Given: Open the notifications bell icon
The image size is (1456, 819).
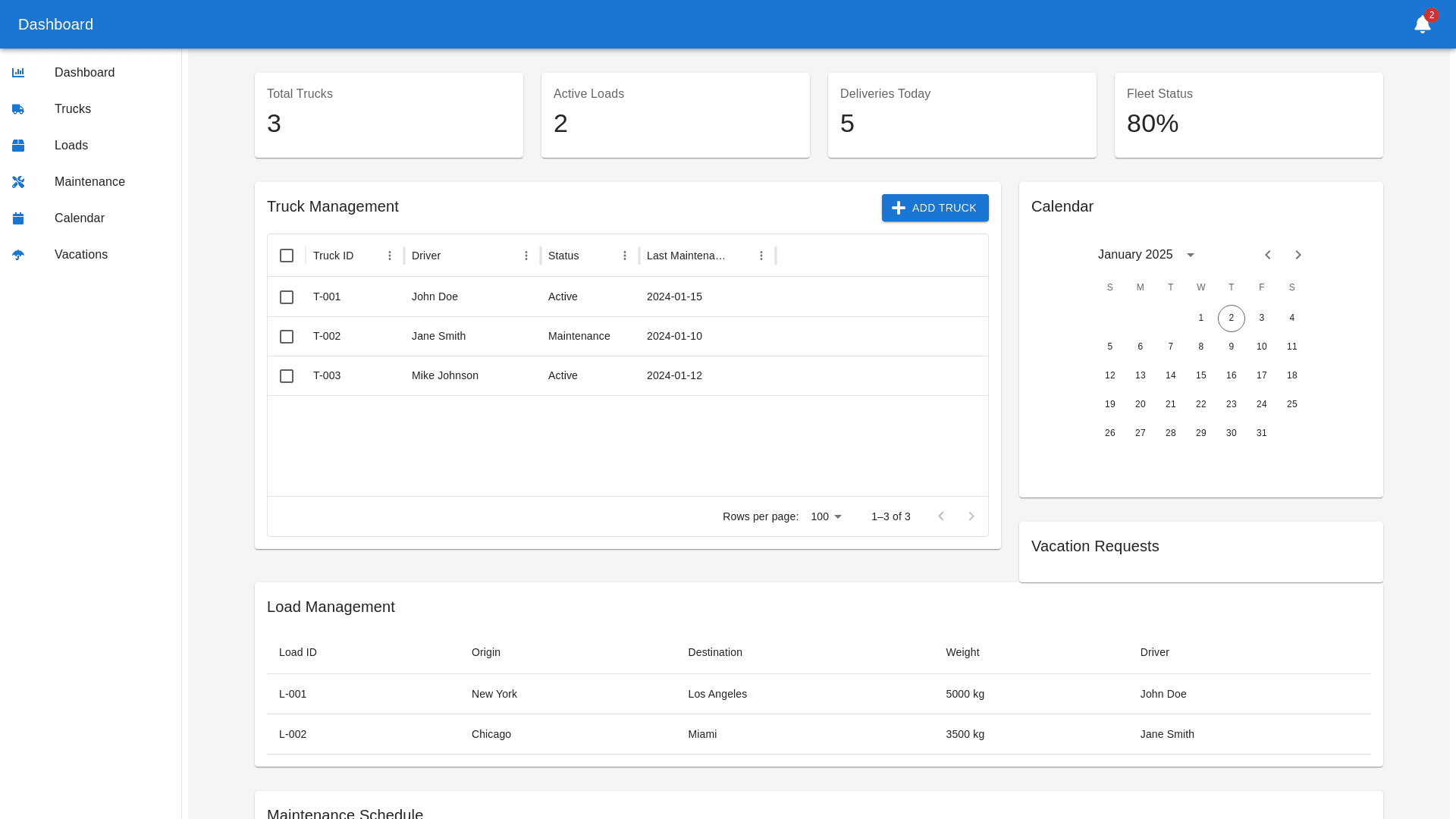Looking at the screenshot, I should [x=1422, y=24].
